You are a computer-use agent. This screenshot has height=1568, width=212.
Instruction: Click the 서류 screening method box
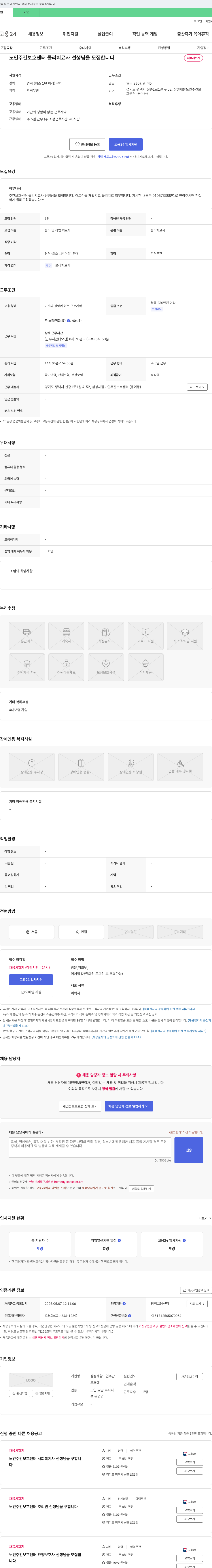[x=32, y=932]
